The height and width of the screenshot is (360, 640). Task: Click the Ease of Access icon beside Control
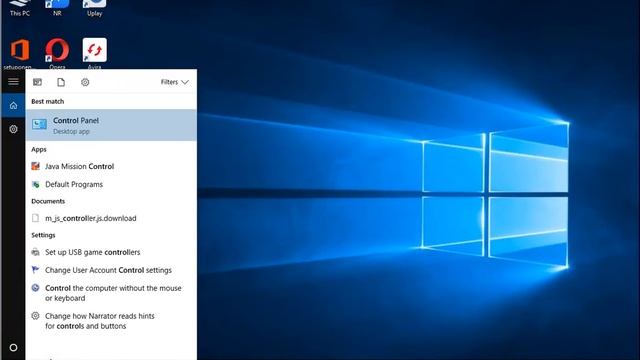(x=36, y=288)
